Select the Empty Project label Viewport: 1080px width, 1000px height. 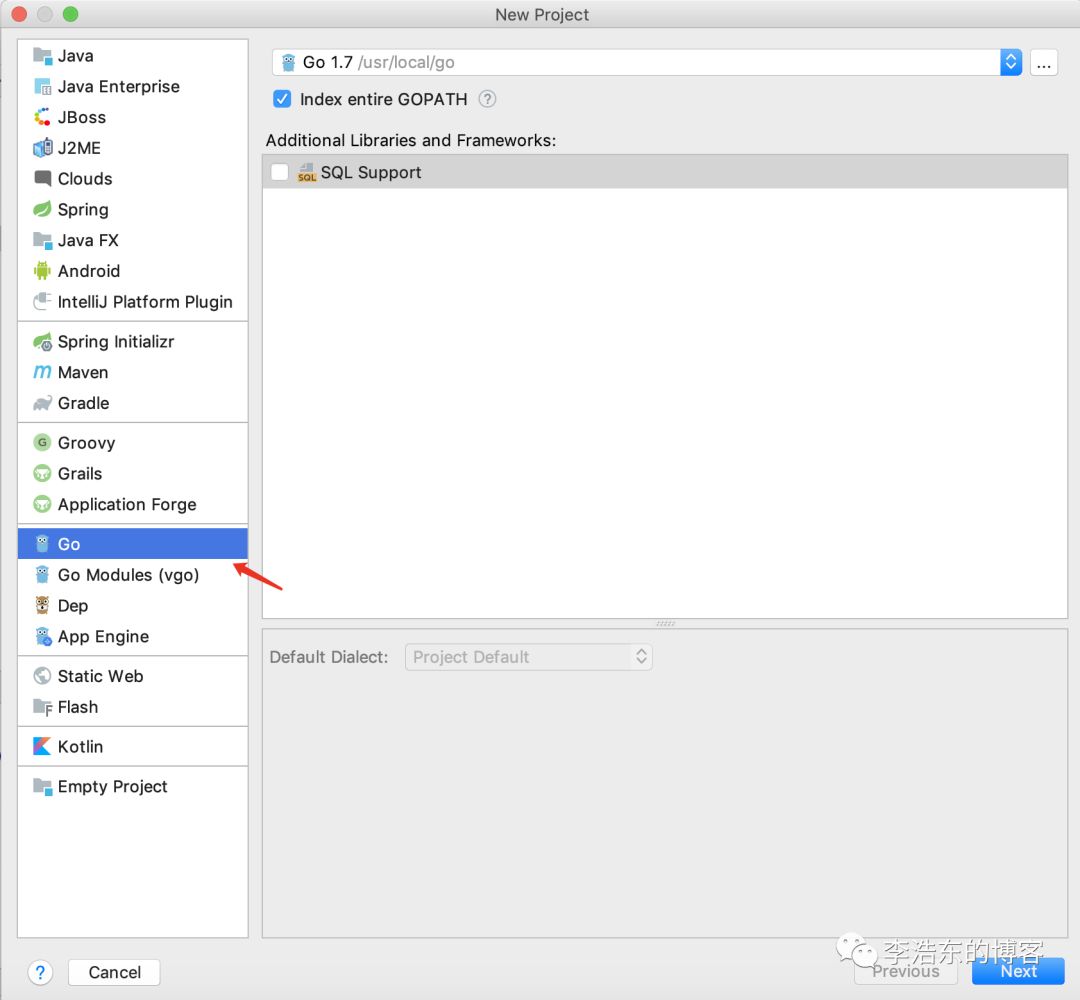[x=112, y=787]
